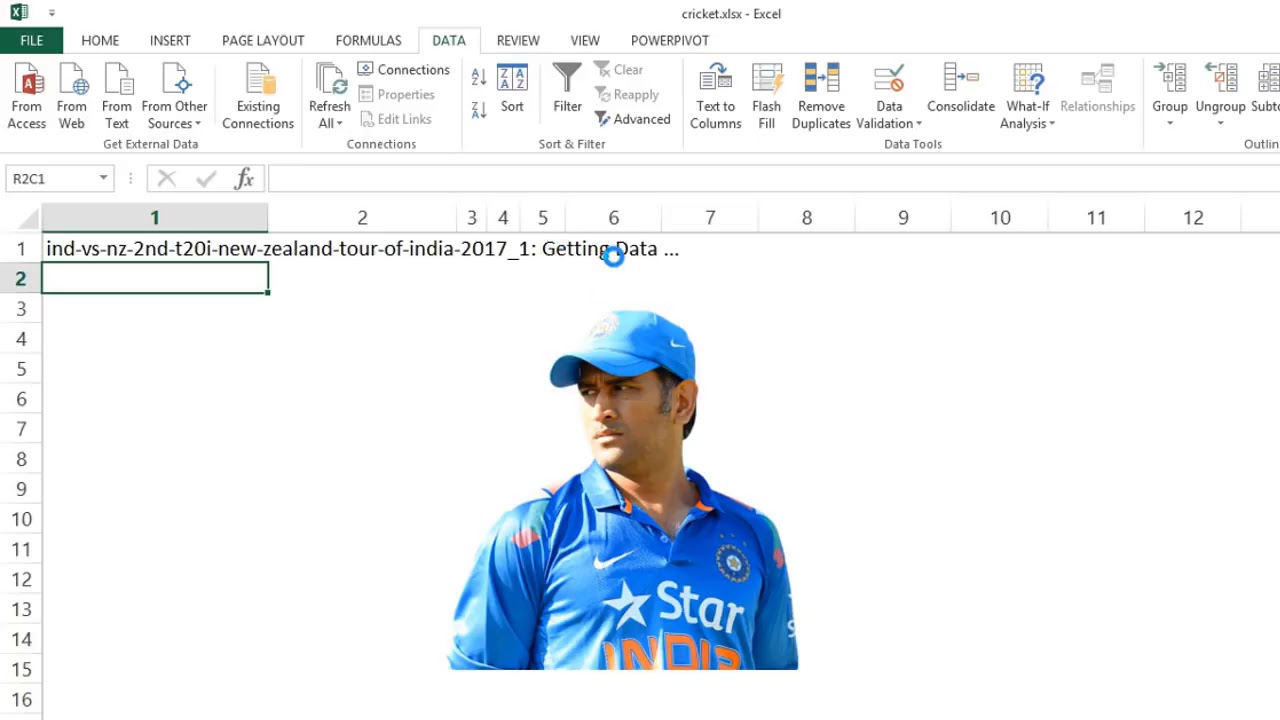Select row 16 header
Image resolution: width=1280 pixels, height=720 pixels.
click(x=20, y=699)
